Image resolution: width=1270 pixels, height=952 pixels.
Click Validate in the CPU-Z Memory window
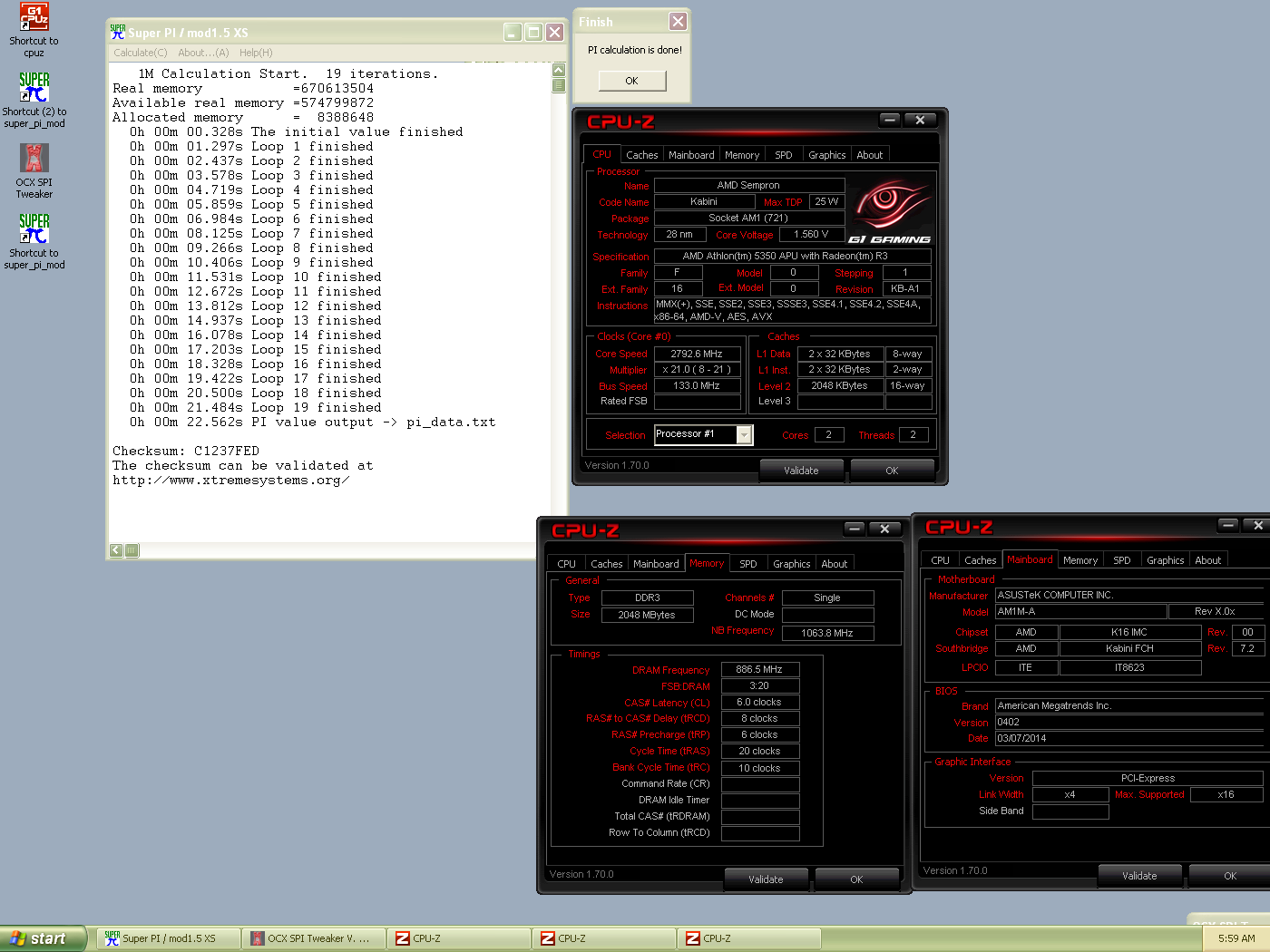[766, 879]
